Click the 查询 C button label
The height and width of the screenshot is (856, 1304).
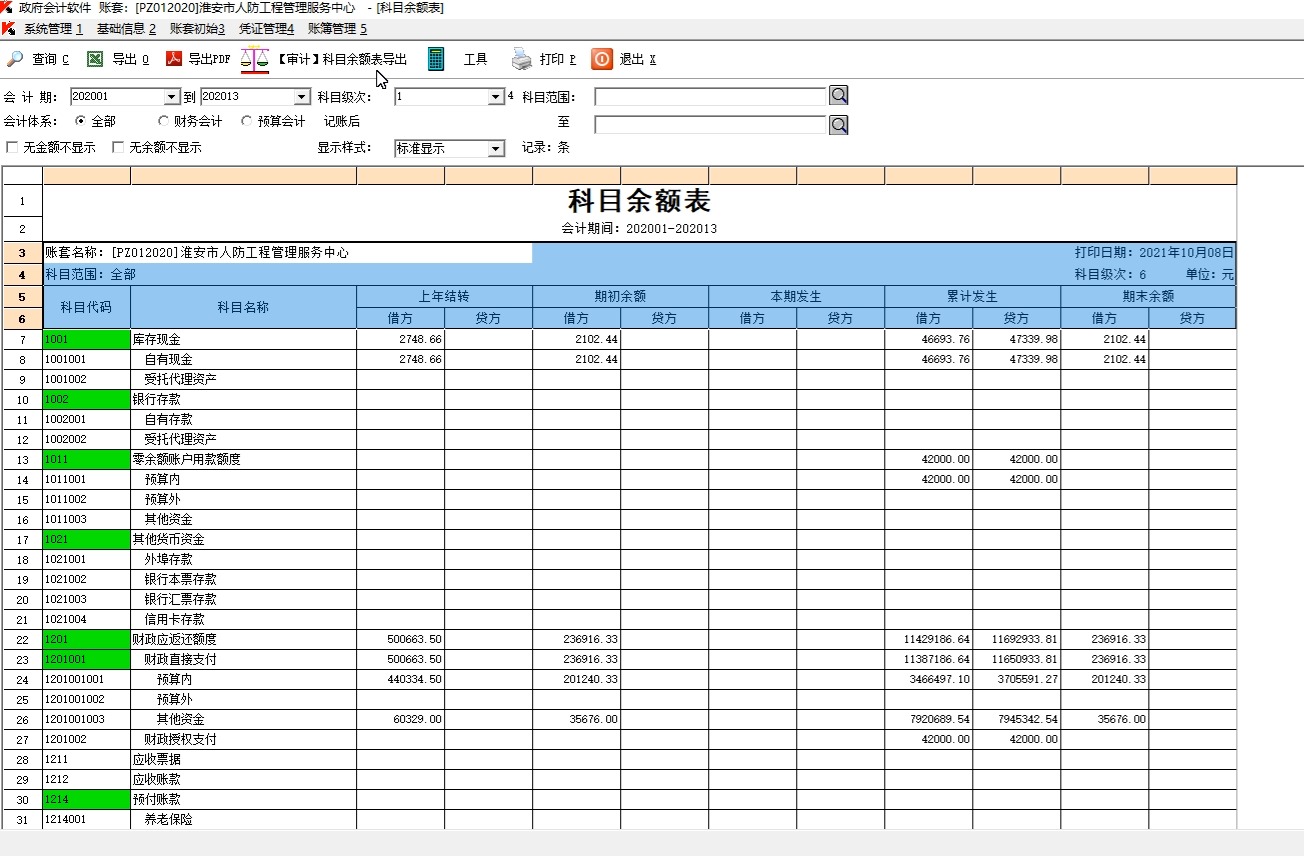click(51, 59)
